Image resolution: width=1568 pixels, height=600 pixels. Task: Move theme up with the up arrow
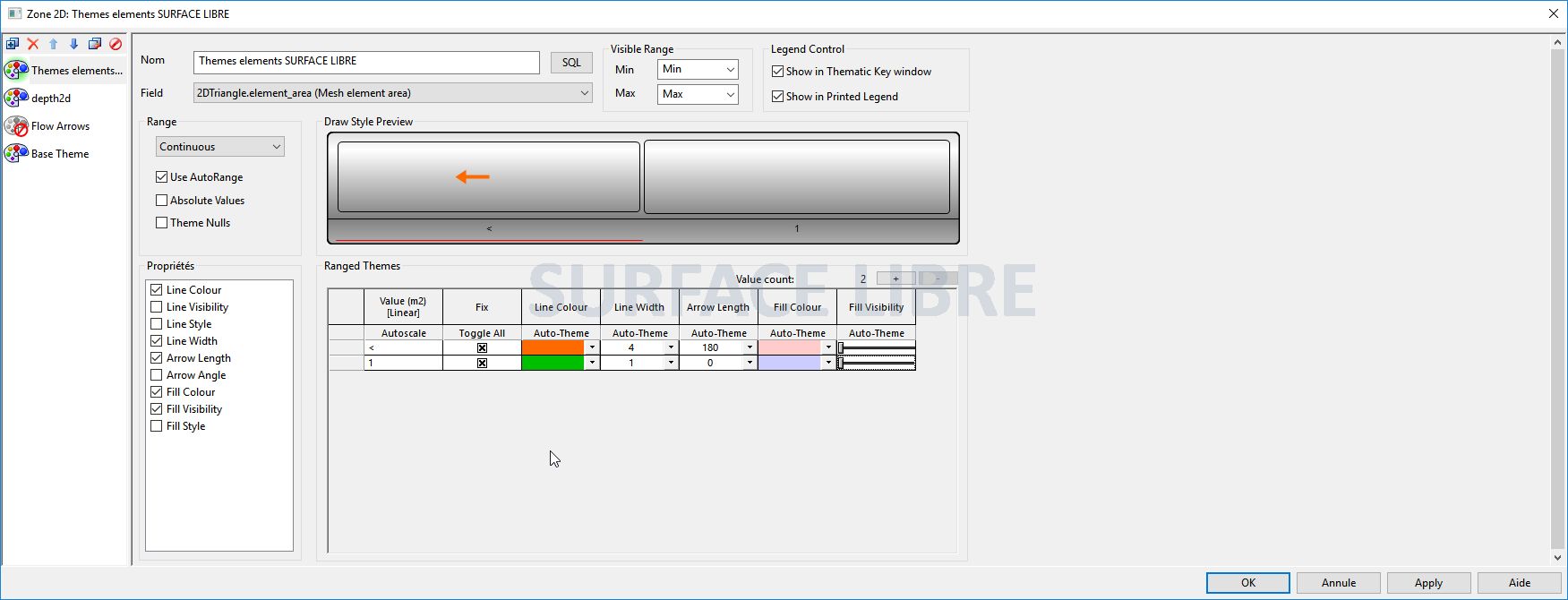click(x=54, y=44)
